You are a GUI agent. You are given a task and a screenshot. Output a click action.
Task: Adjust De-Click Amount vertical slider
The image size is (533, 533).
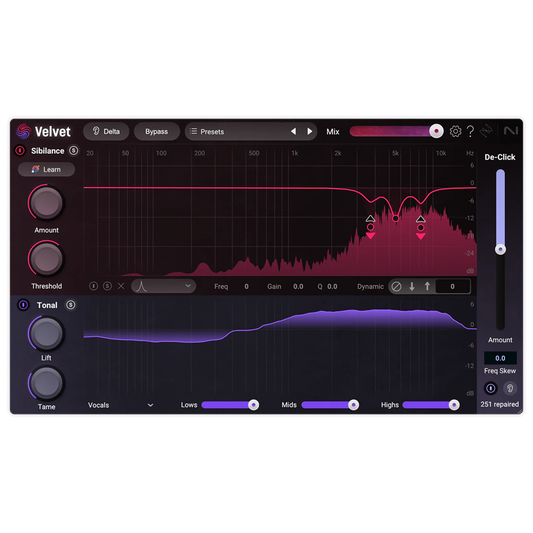pyautogui.click(x=500, y=249)
